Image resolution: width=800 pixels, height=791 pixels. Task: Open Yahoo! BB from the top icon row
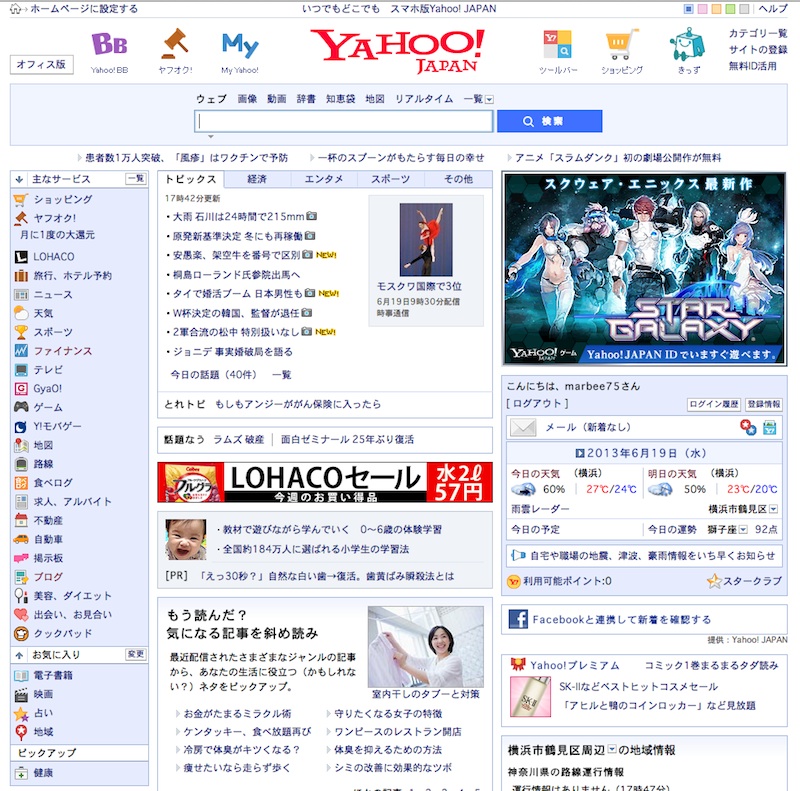coord(108,46)
